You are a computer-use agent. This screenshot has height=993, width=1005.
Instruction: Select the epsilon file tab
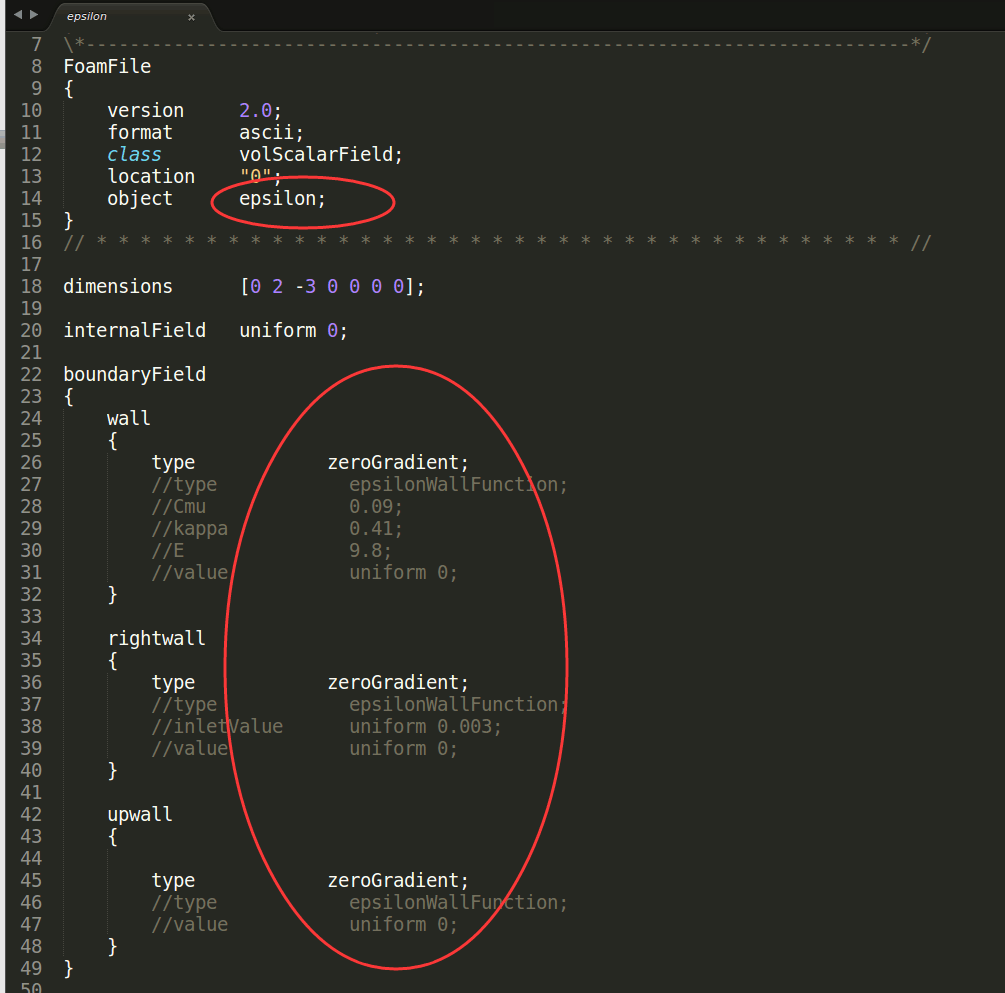pyautogui.click(x=100, y=17)
